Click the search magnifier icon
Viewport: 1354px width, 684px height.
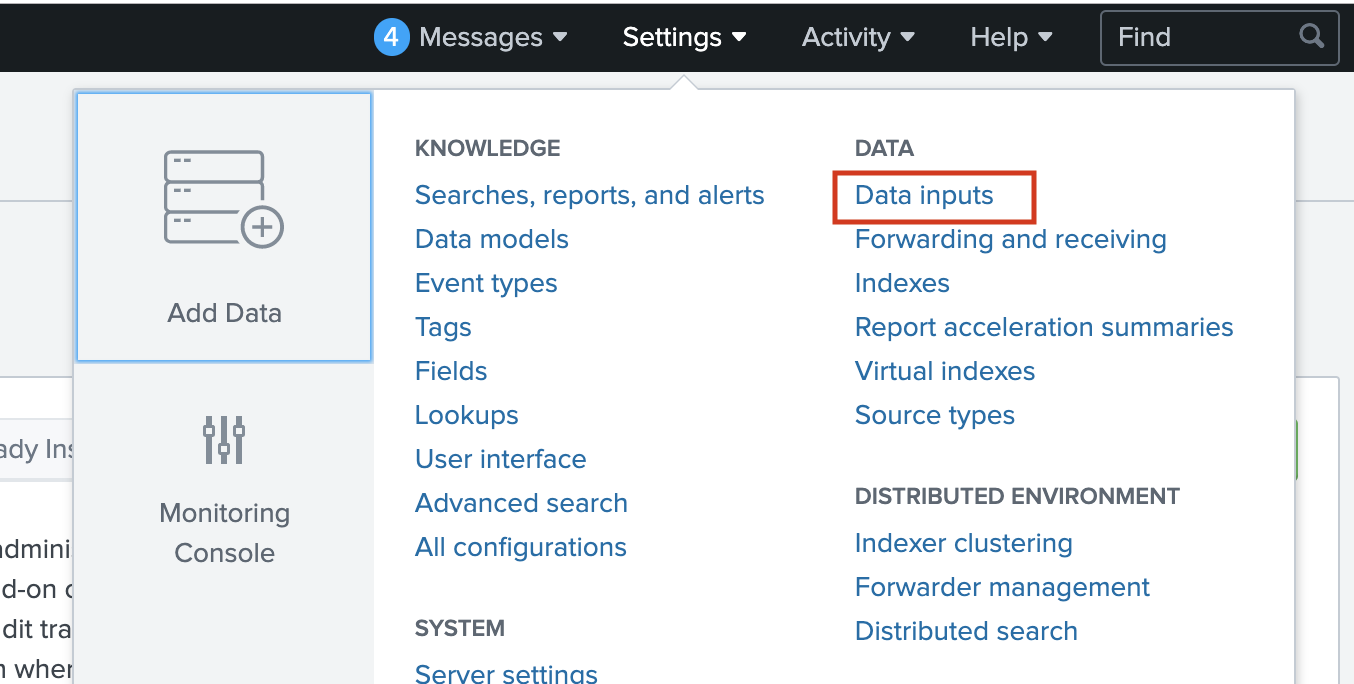(x=1311, y=37)
